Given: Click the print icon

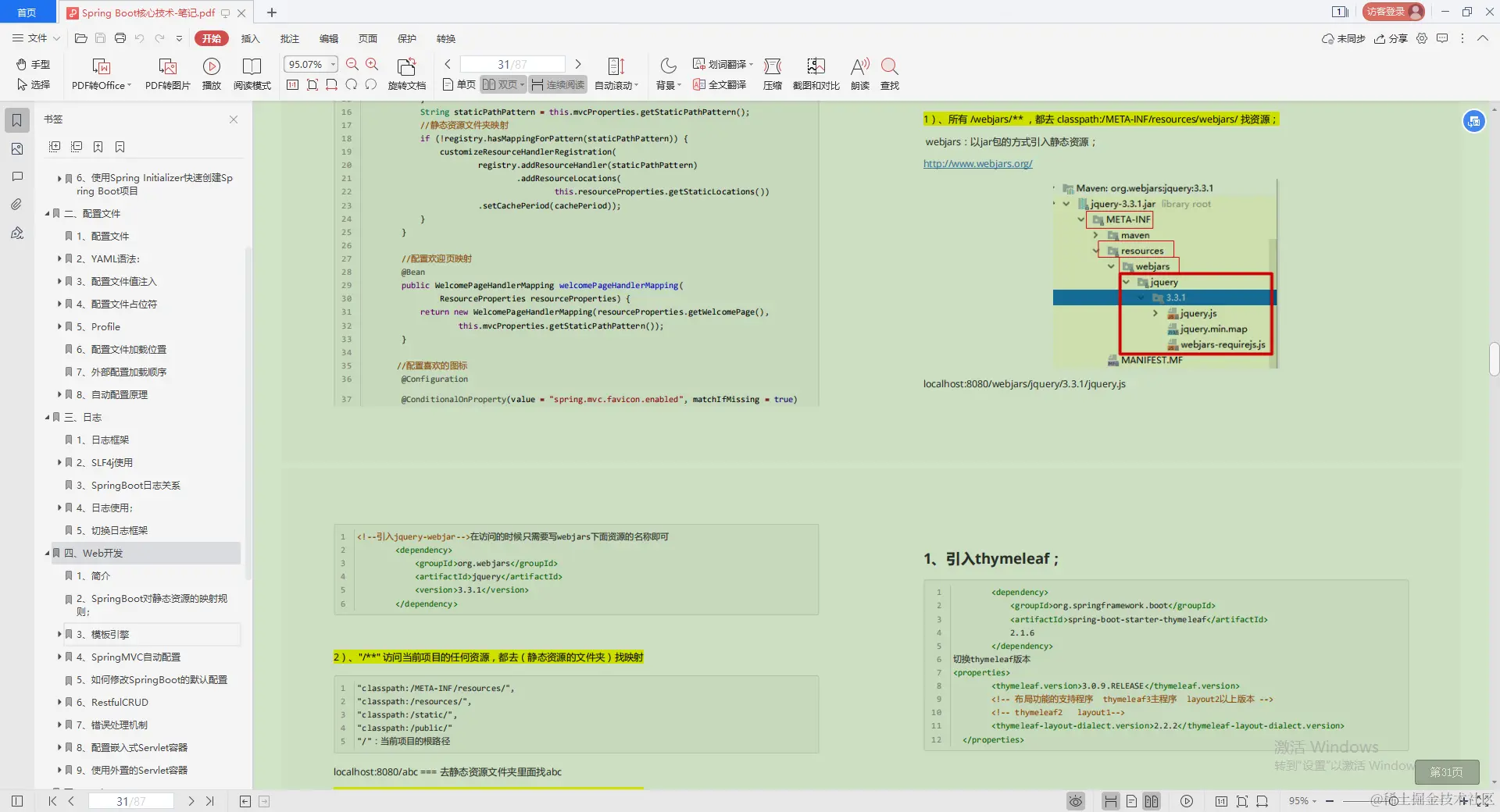Looking at the screenshot, I should 120,38.
